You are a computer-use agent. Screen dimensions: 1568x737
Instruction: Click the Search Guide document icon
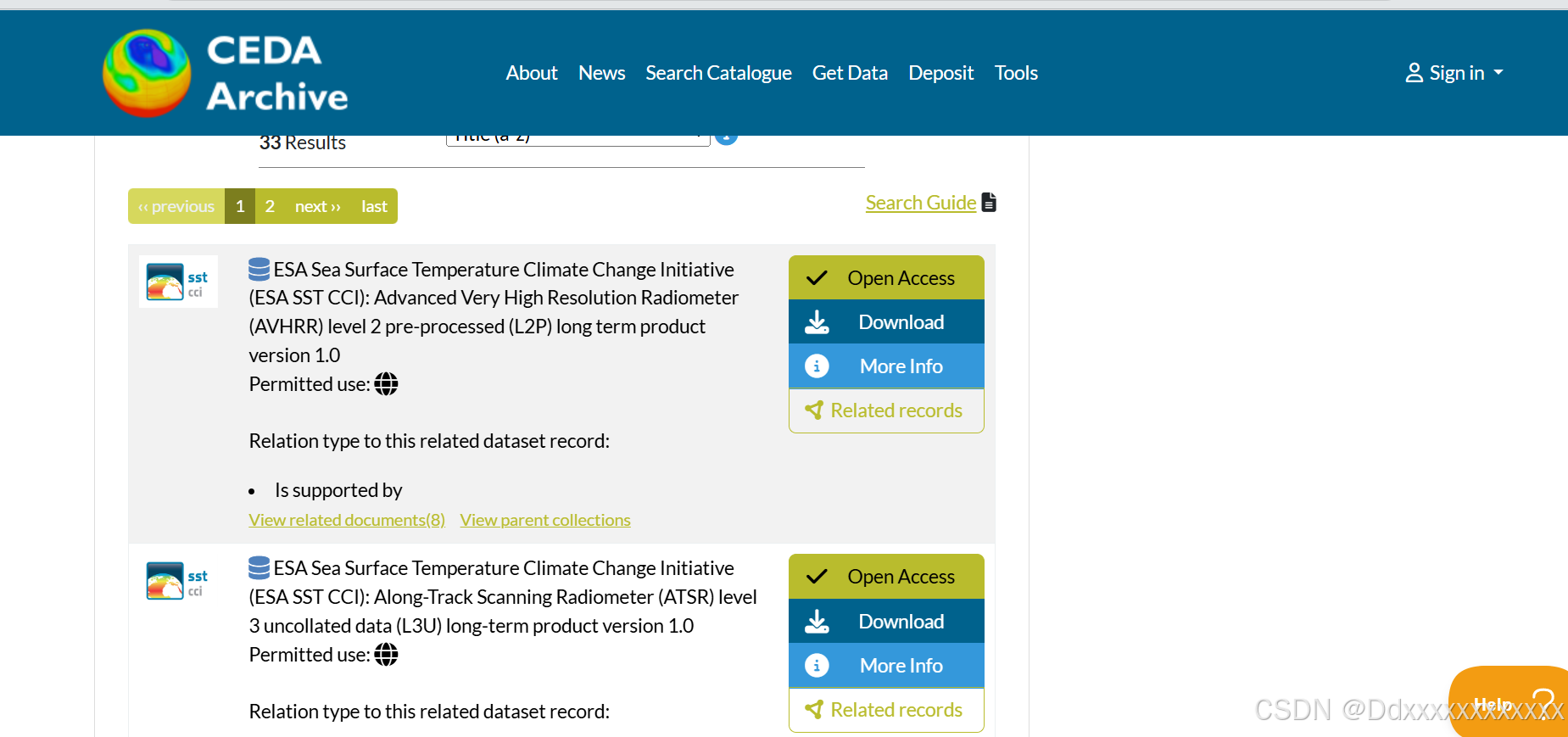click(989, 203)
